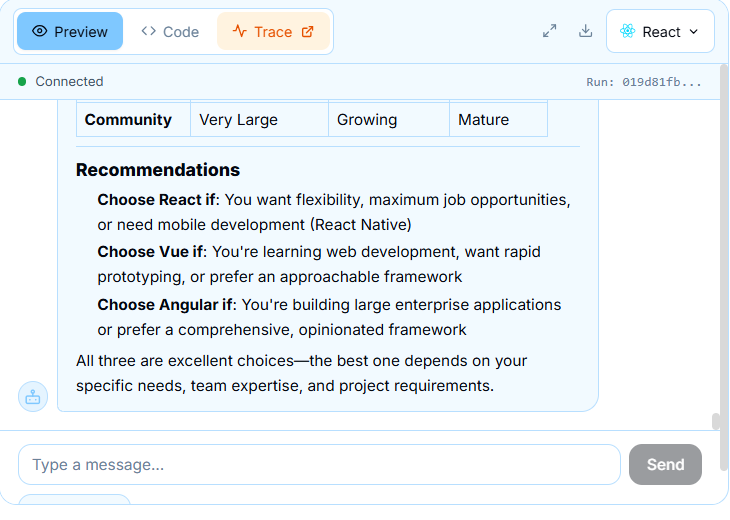
Task: Focus the Type a message input
Action: [x=319, y=464]
